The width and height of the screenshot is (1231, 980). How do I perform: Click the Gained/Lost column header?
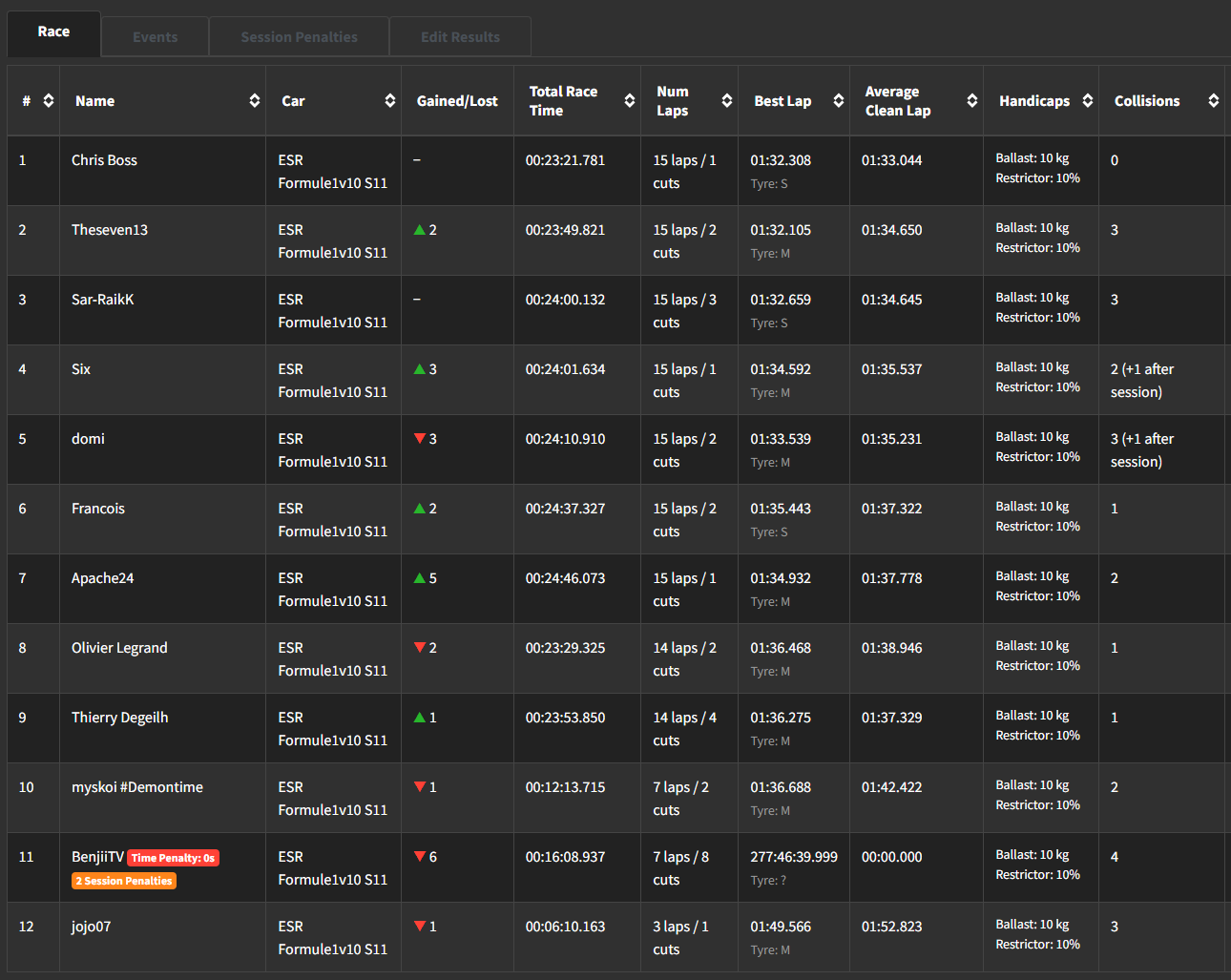click(457, 101)
